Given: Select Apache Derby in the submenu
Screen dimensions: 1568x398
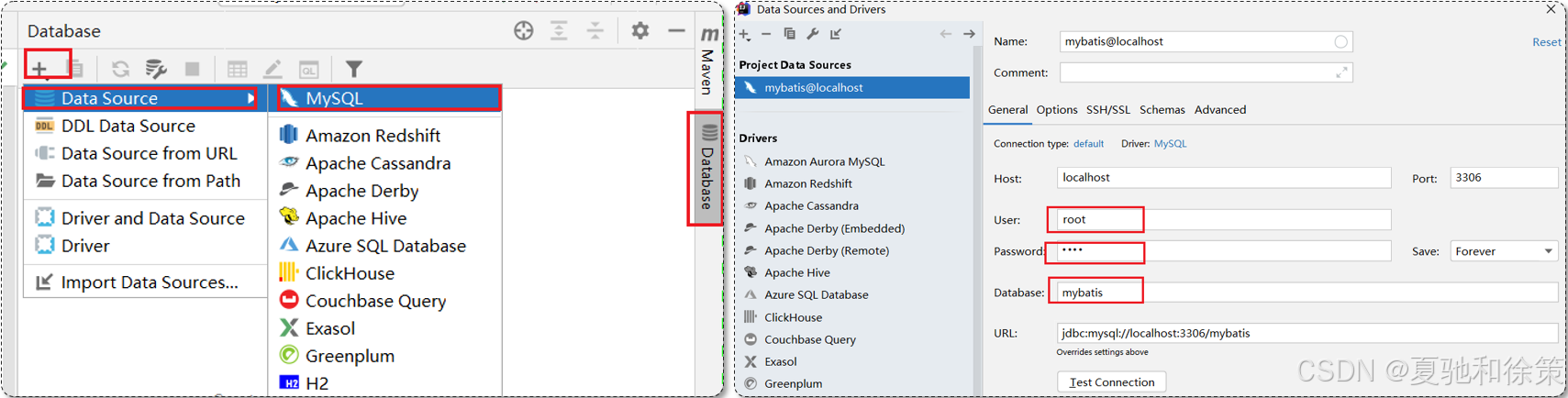Looking at the screenshot, I should click(x=386, y=191).
